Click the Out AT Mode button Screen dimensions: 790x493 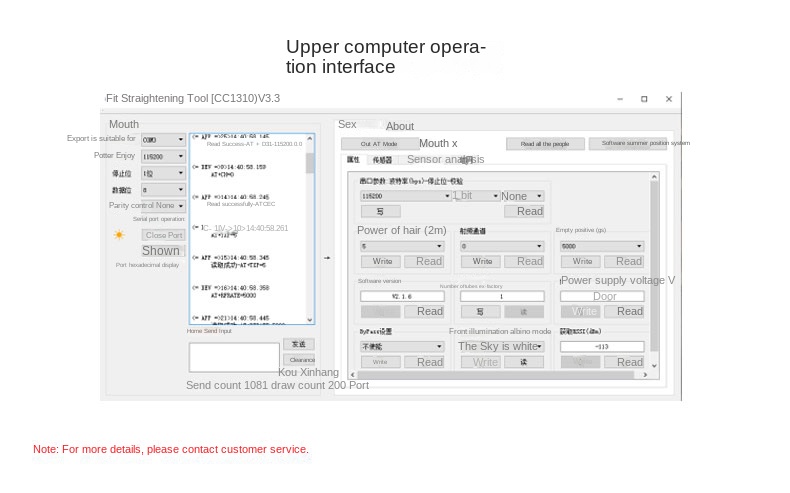click(x=378, y=144)
